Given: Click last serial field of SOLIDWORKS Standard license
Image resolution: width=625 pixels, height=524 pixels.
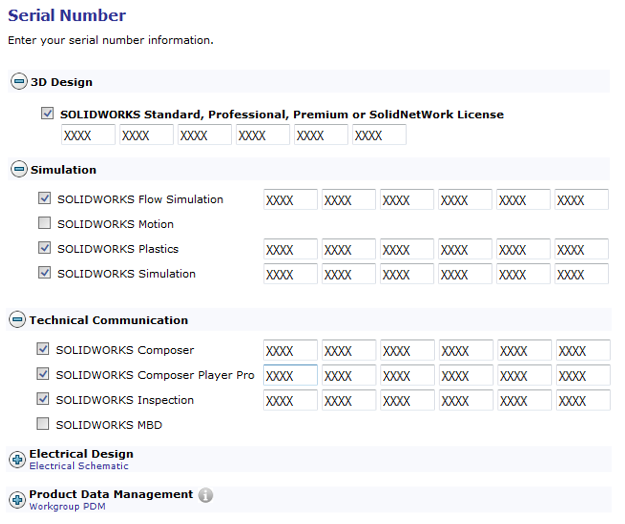Looking at the screenshot, I should click(379, 135).
